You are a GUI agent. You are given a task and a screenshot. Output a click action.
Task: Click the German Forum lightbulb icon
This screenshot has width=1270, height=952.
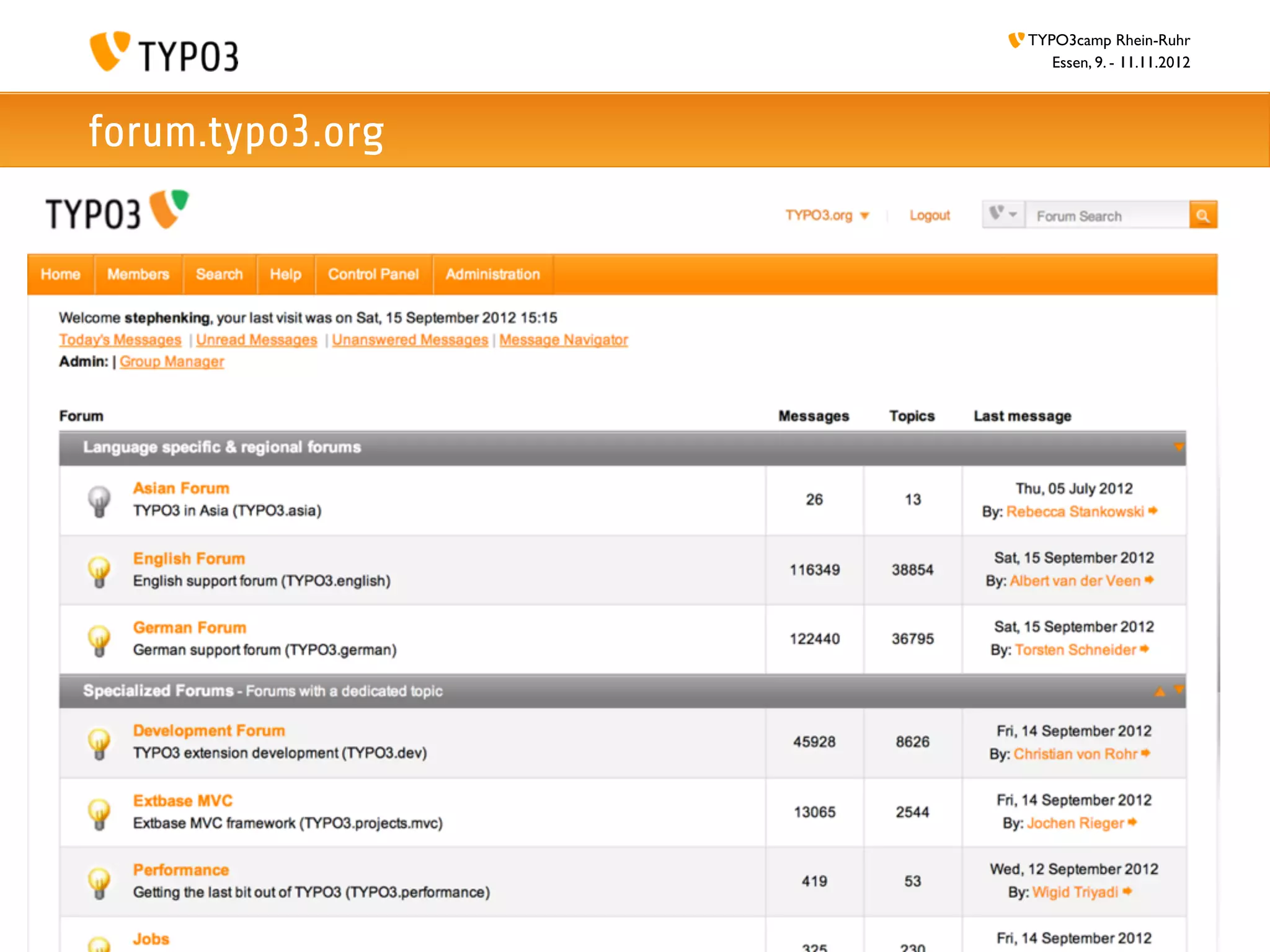(x=99, y=640)
